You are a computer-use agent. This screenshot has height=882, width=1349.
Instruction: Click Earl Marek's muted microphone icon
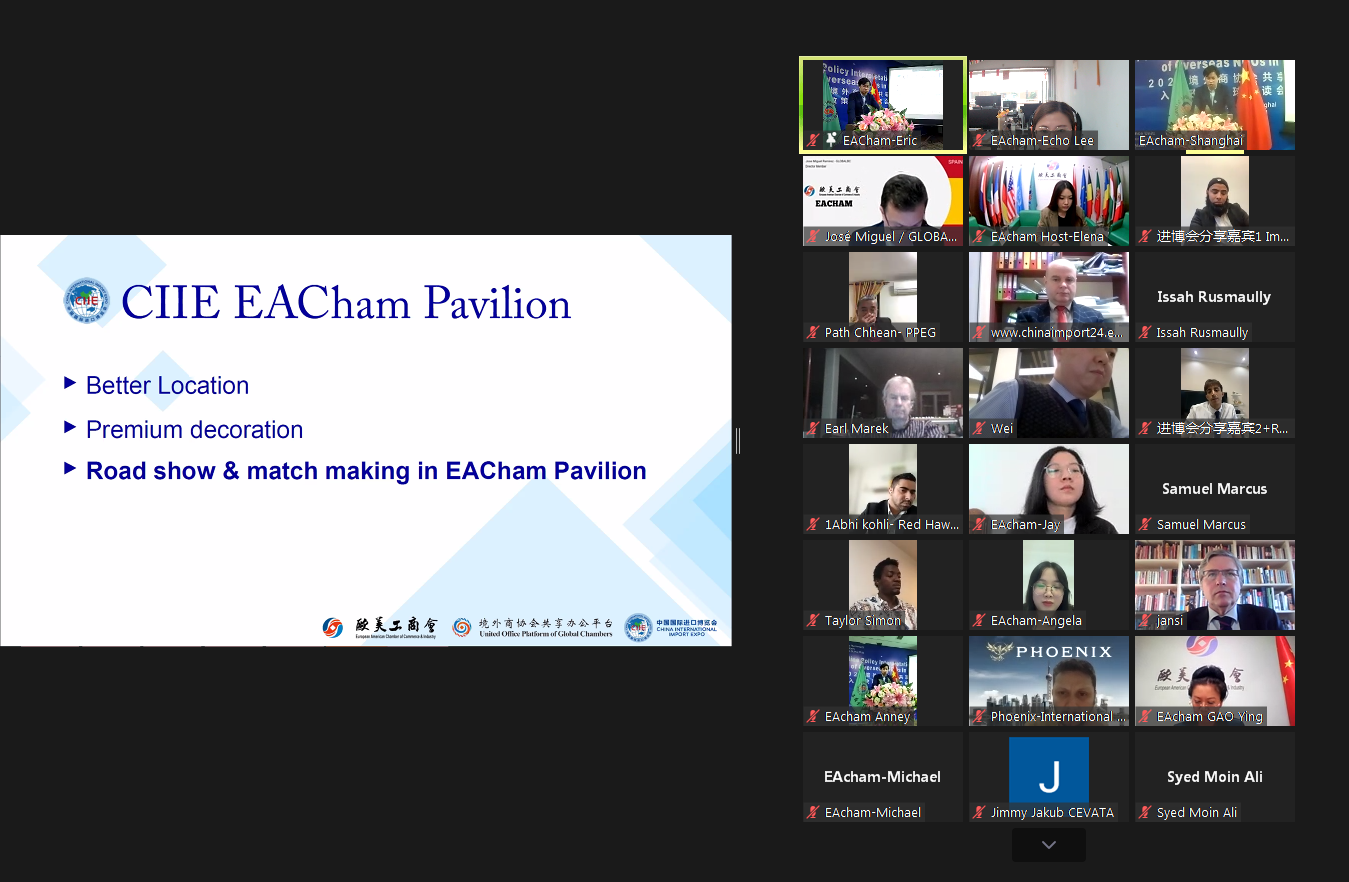point(814,429)
